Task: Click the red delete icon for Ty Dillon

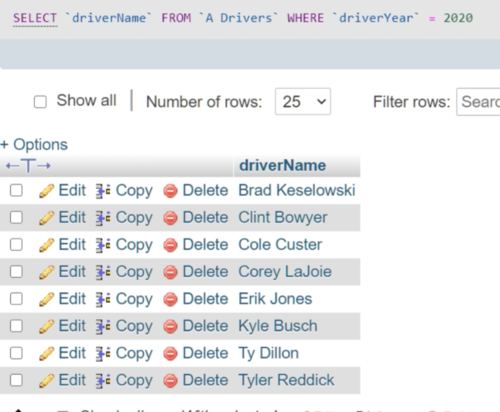Action: point(170,354)
